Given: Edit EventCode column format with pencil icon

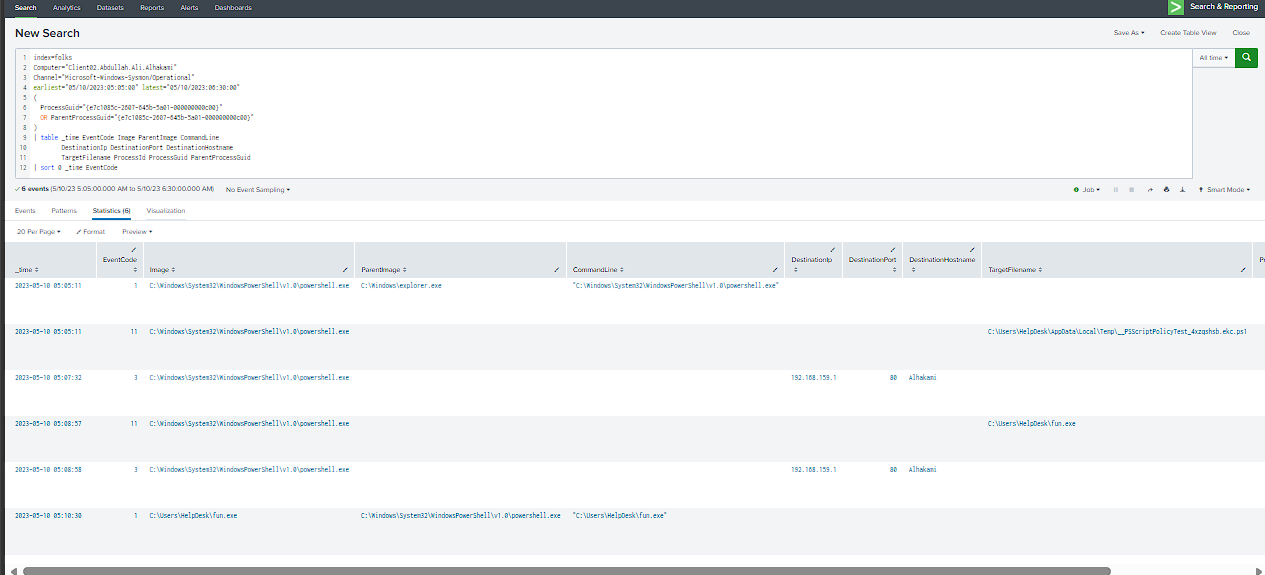Looking at the screenshot, I should 134,249.
